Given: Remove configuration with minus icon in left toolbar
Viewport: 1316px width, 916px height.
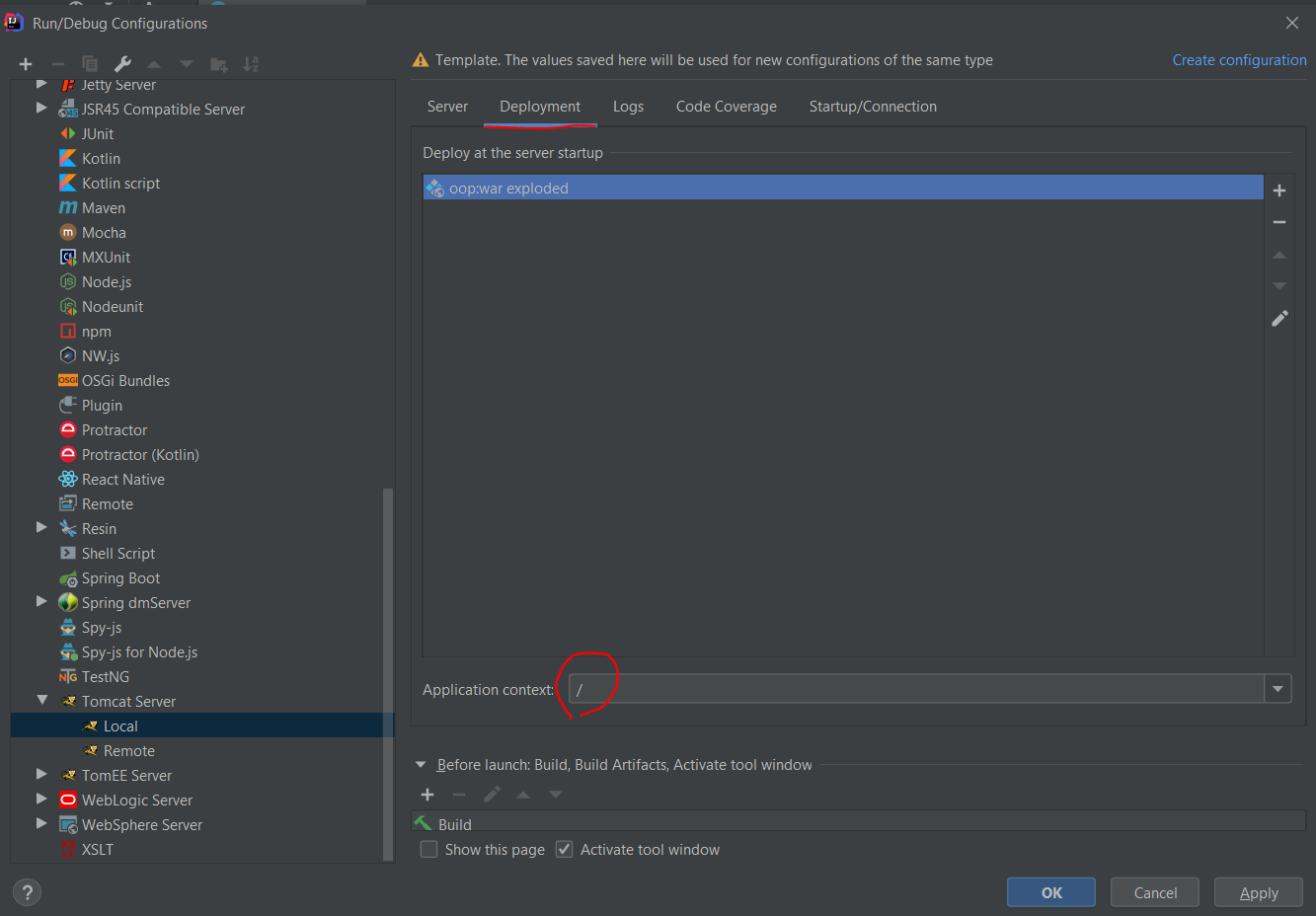Looking at the screenshot, I should tap(58, 64).
